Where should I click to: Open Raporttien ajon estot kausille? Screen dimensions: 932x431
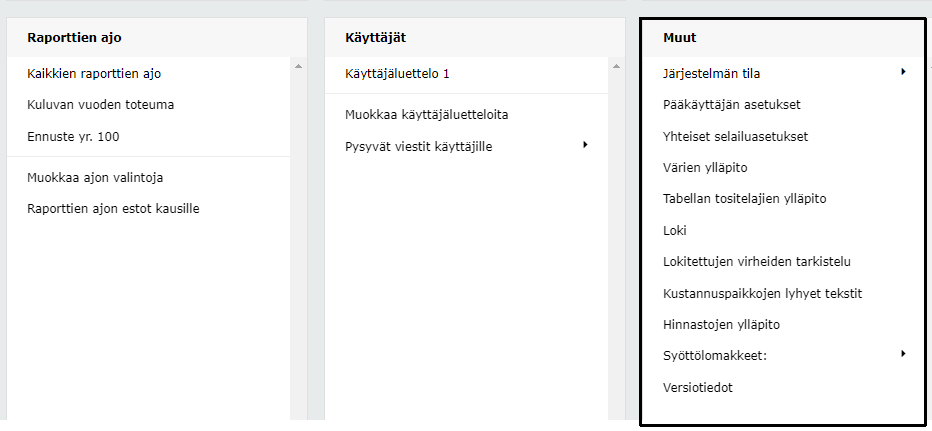point(113,209)
